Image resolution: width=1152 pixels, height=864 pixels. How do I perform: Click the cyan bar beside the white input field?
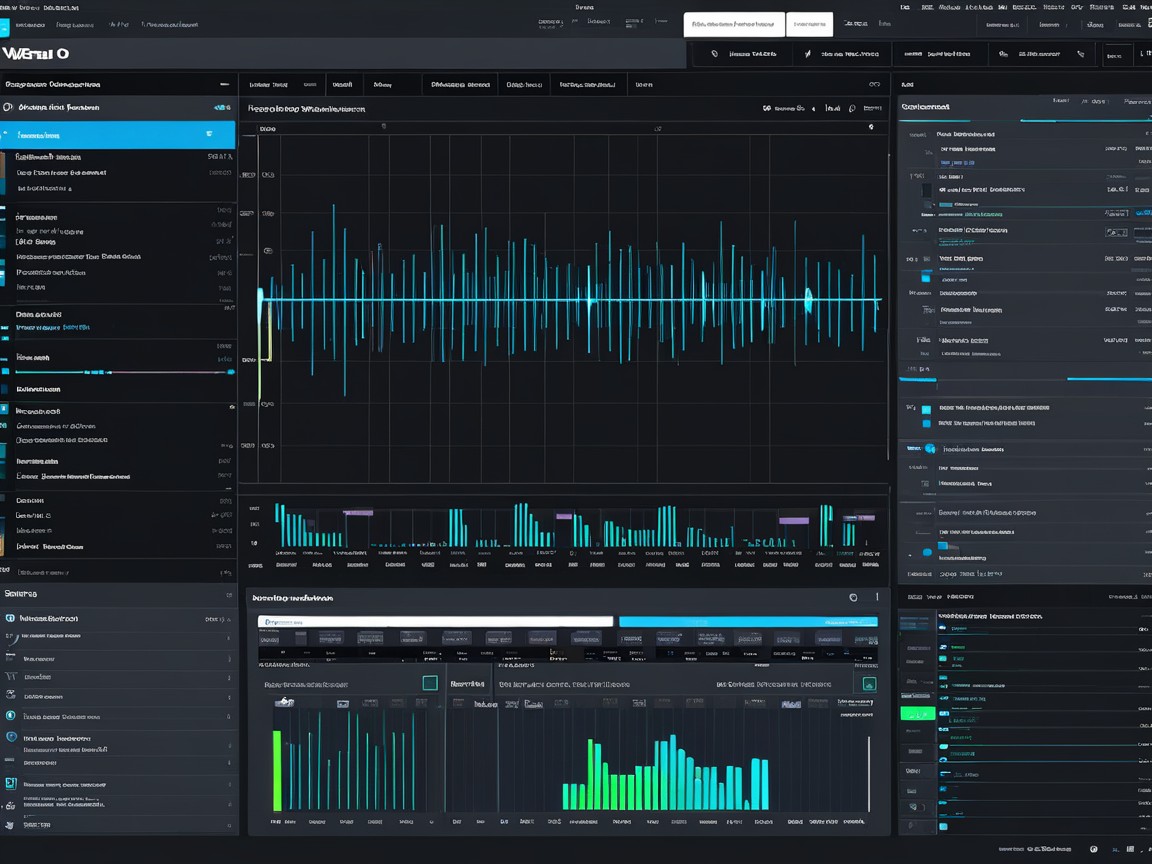pos(748,622)
